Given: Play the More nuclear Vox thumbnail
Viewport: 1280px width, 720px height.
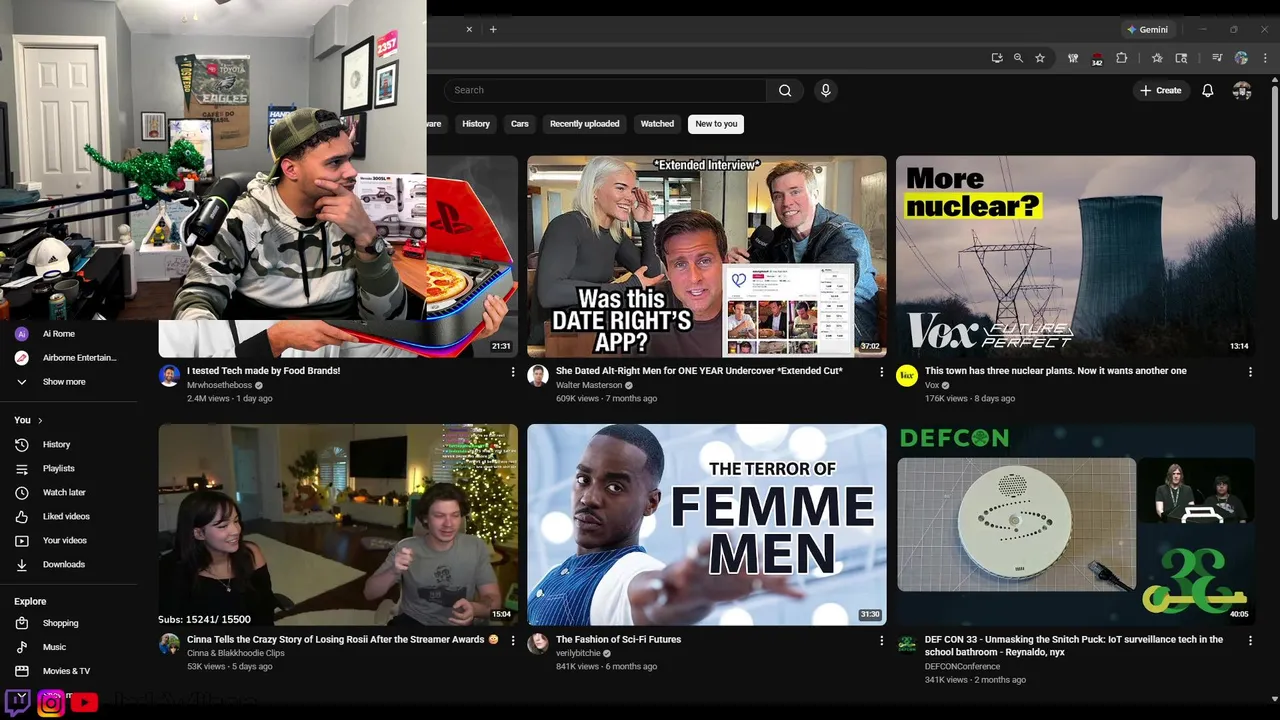Looking at the screenshot, I should click(1075, 256).
